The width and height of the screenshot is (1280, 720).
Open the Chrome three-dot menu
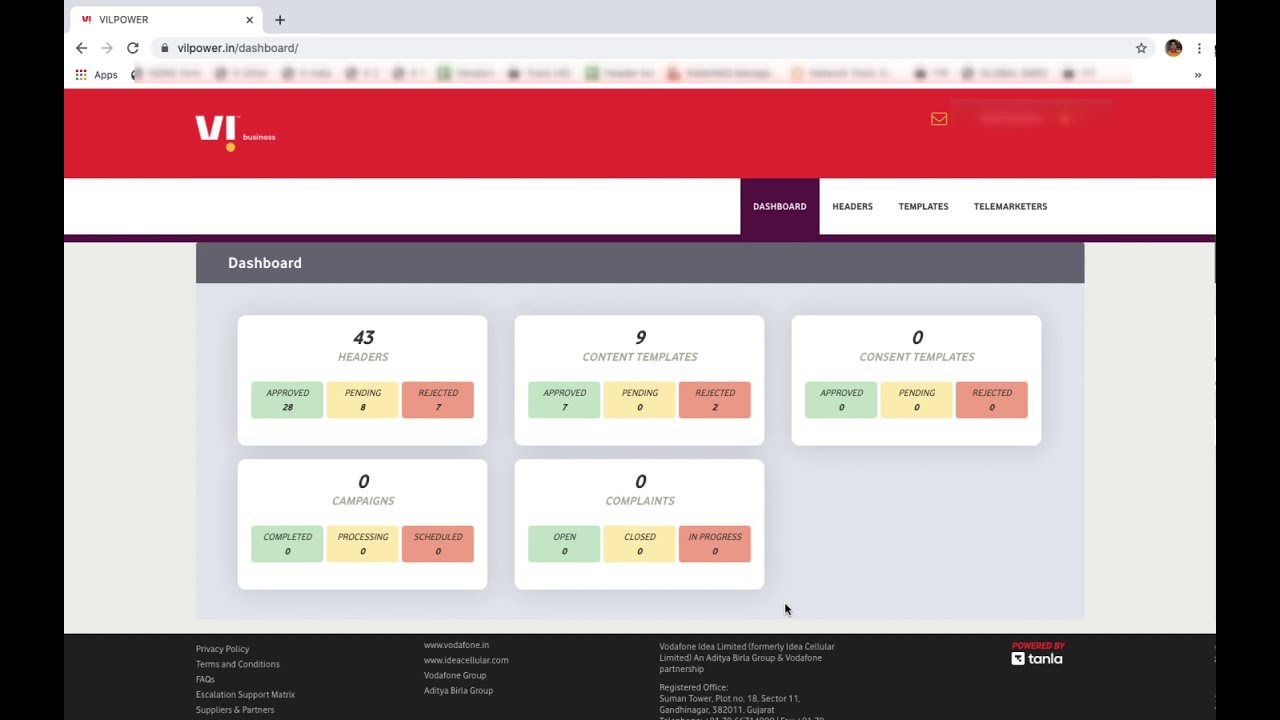click(x=1199, y=48)
